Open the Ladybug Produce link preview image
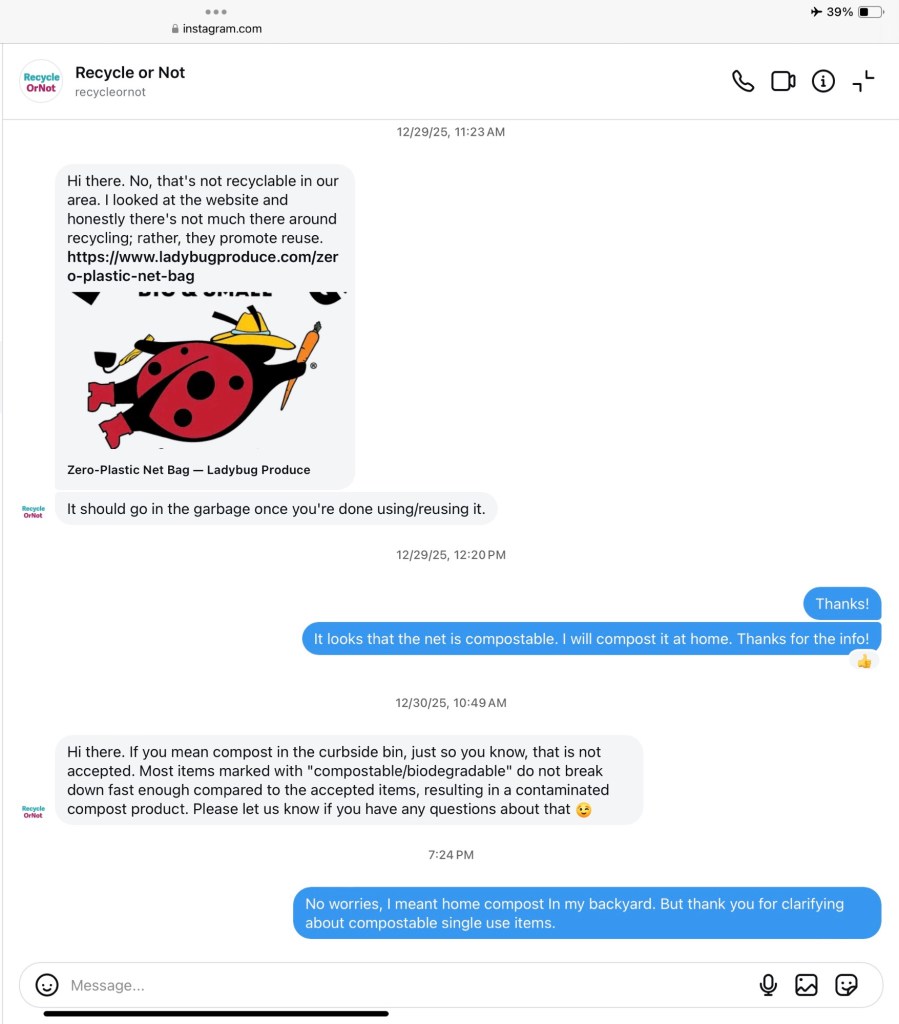 point(205,370)
